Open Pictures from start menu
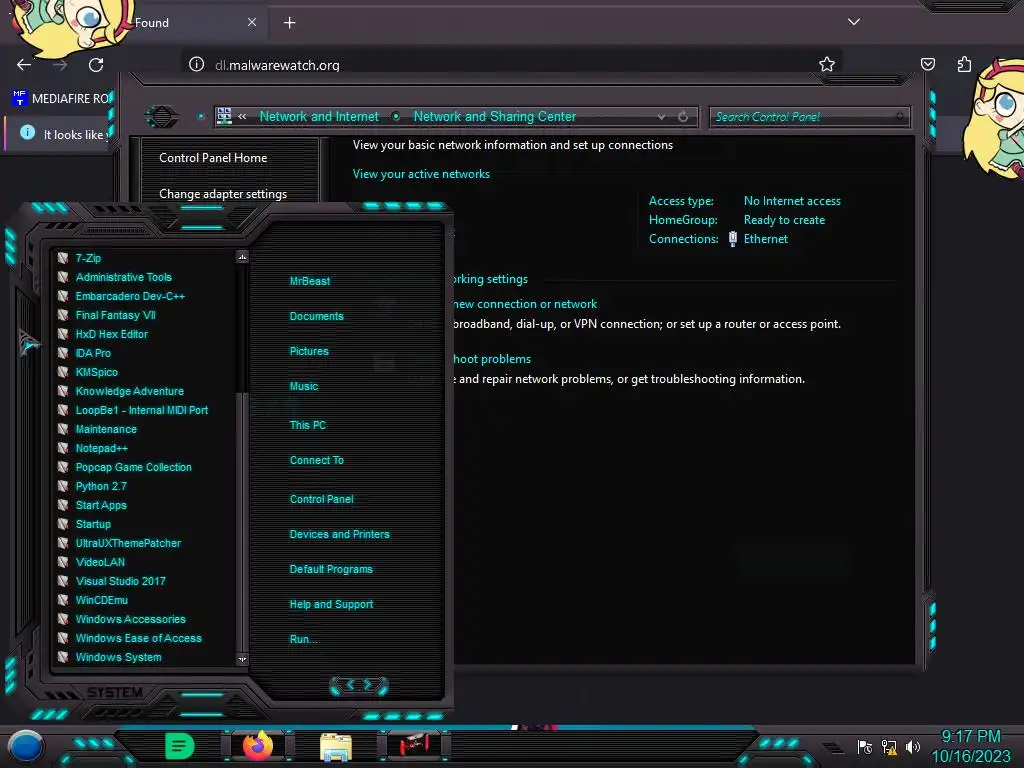 click(309, 351)
